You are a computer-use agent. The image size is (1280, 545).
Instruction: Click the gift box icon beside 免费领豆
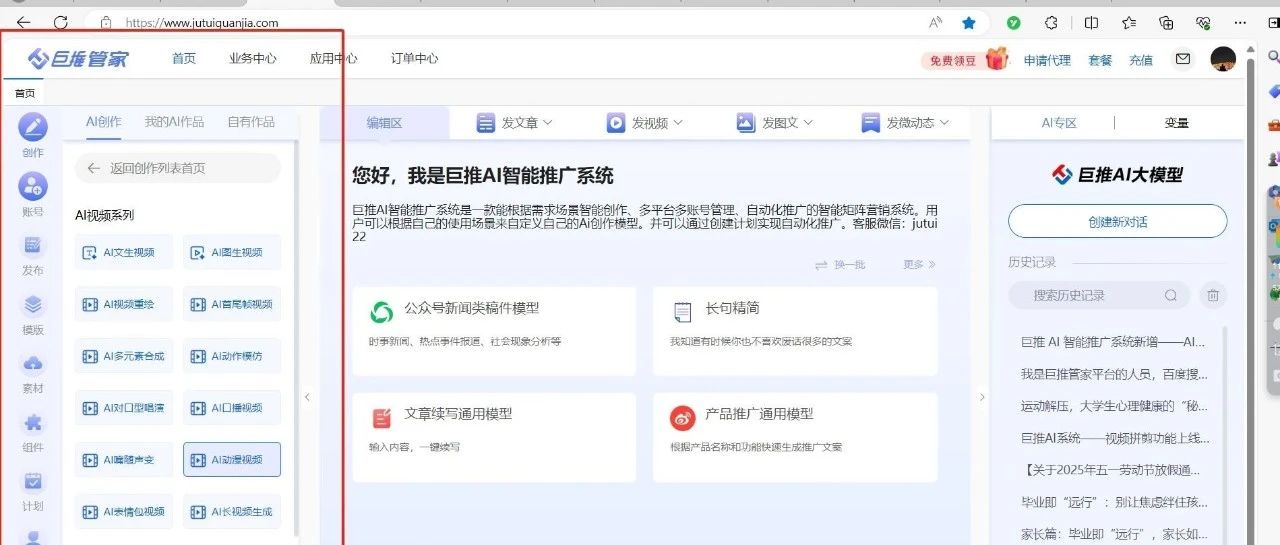pos(996,59)
